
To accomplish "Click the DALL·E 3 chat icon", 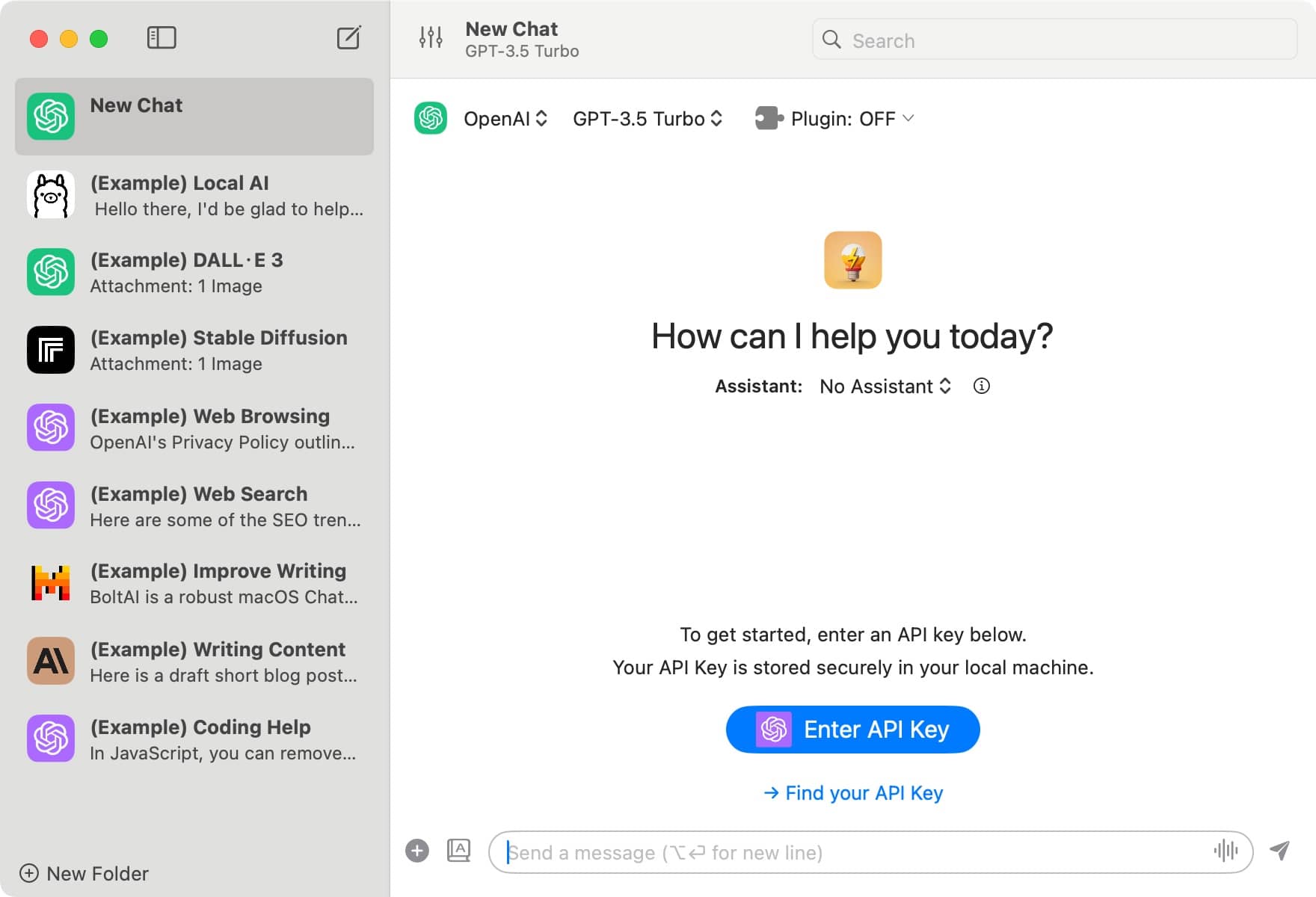I will pyautogui.click(x=51, y=272).
